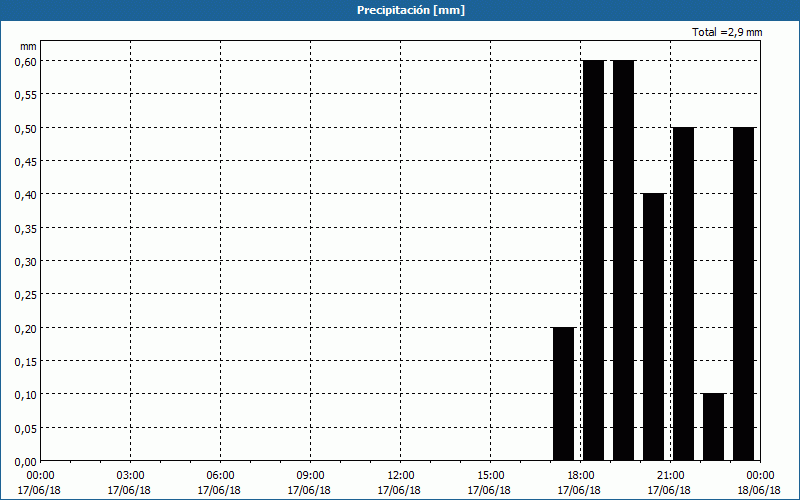Screen dimensions: 800x500
Task: Select the 0,60 y-axis value
Action: [26, 61]
